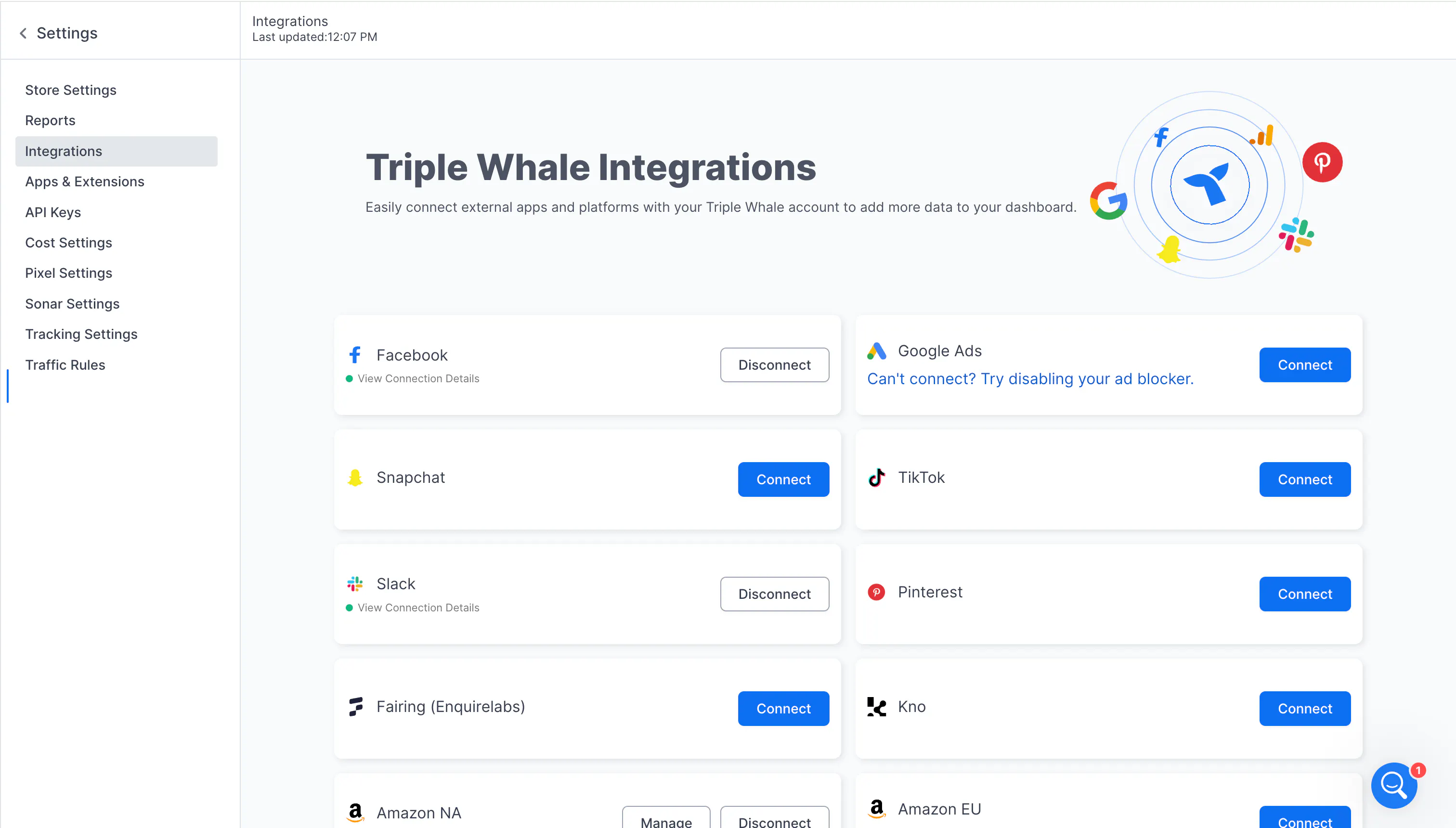Click the Kno card name label
The width and height of the screenshot is (1456, 828).
pos(912,707)
